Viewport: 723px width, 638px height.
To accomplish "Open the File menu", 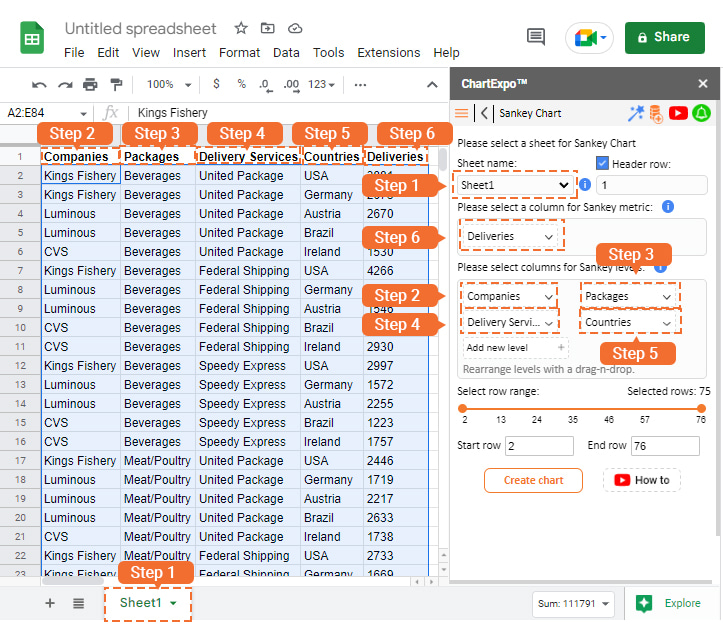I will click(74, 53).
